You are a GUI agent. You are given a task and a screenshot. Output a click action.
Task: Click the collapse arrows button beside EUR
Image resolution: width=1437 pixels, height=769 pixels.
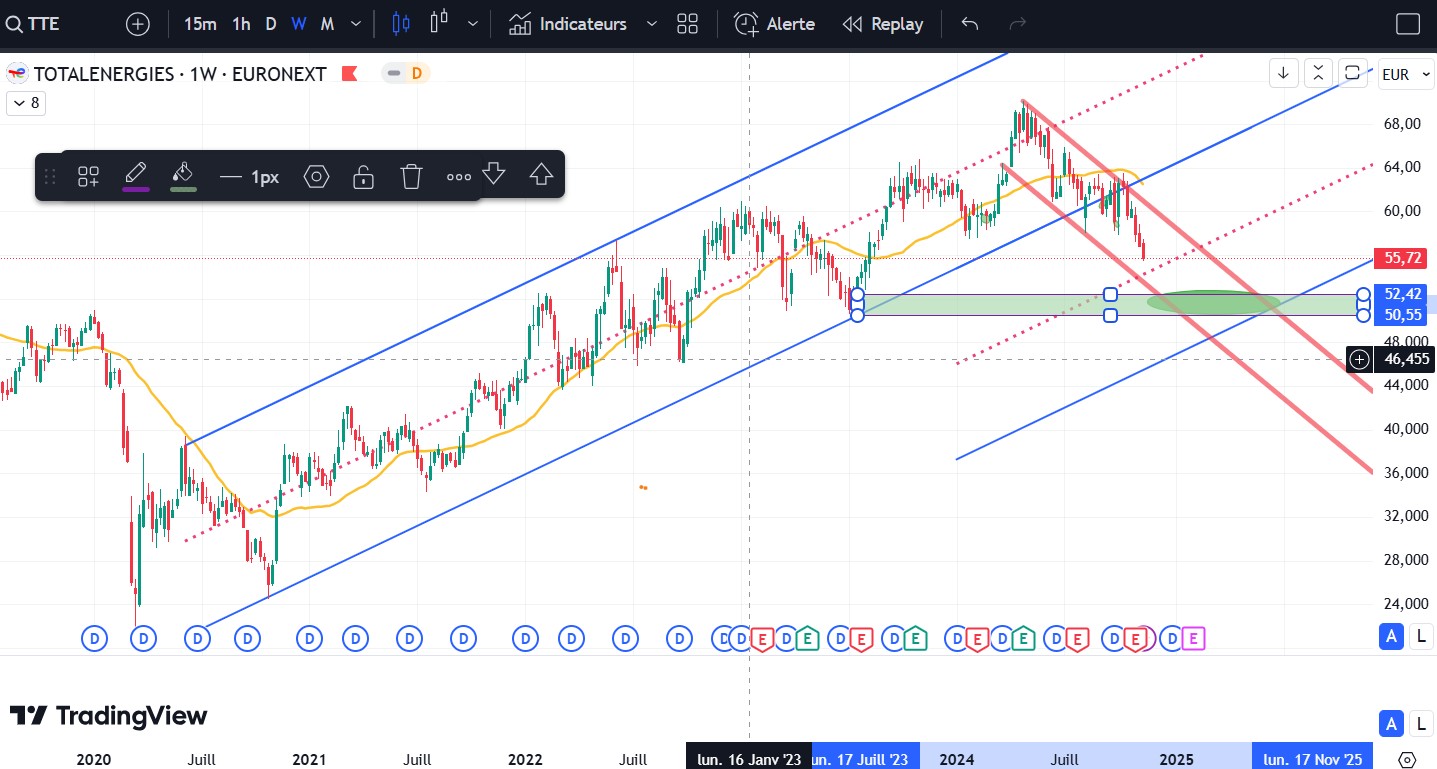(x=1318, y=73)
